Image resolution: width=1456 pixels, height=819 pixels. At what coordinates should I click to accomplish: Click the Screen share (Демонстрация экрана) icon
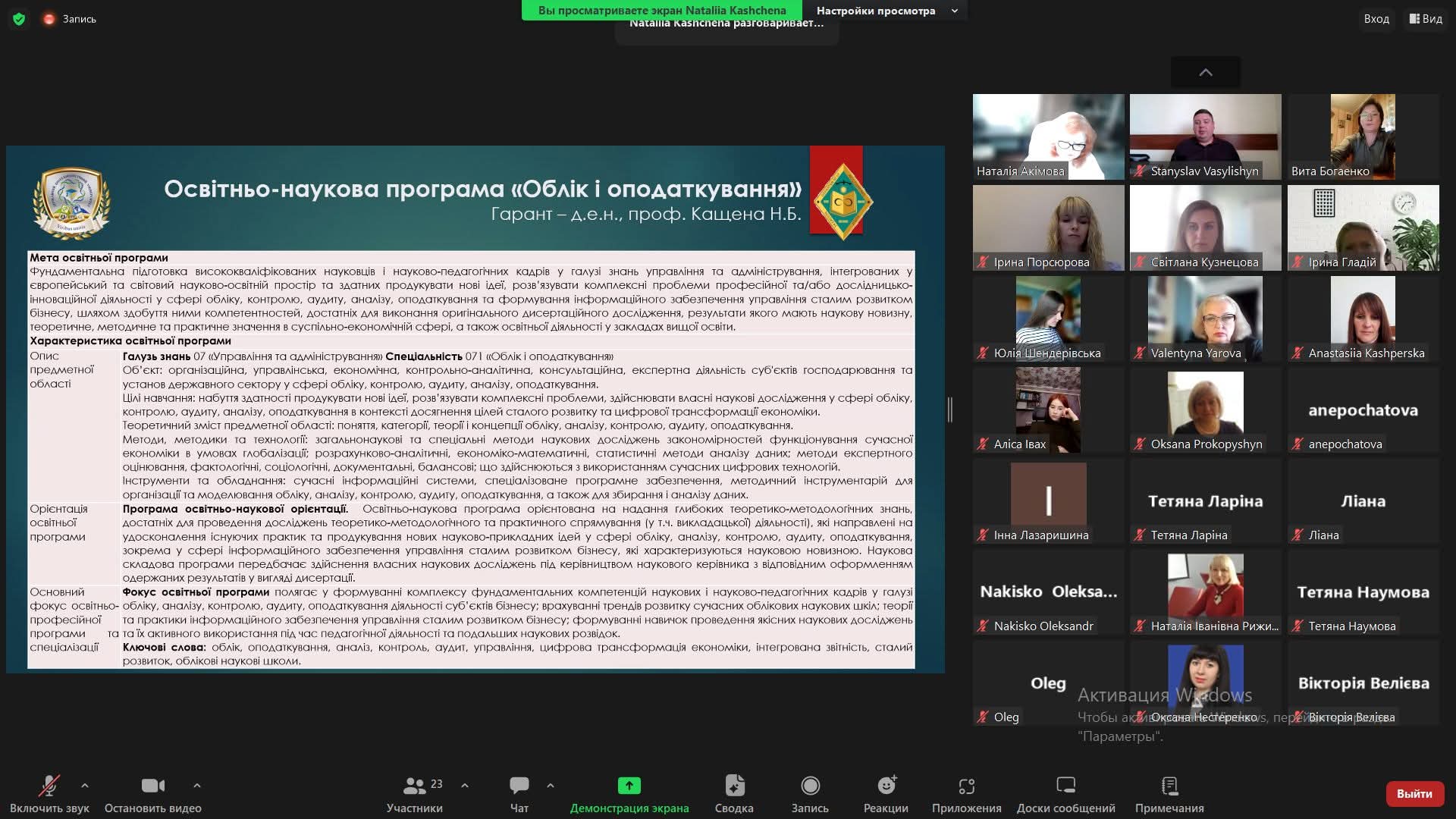click(x=629, y=786)
